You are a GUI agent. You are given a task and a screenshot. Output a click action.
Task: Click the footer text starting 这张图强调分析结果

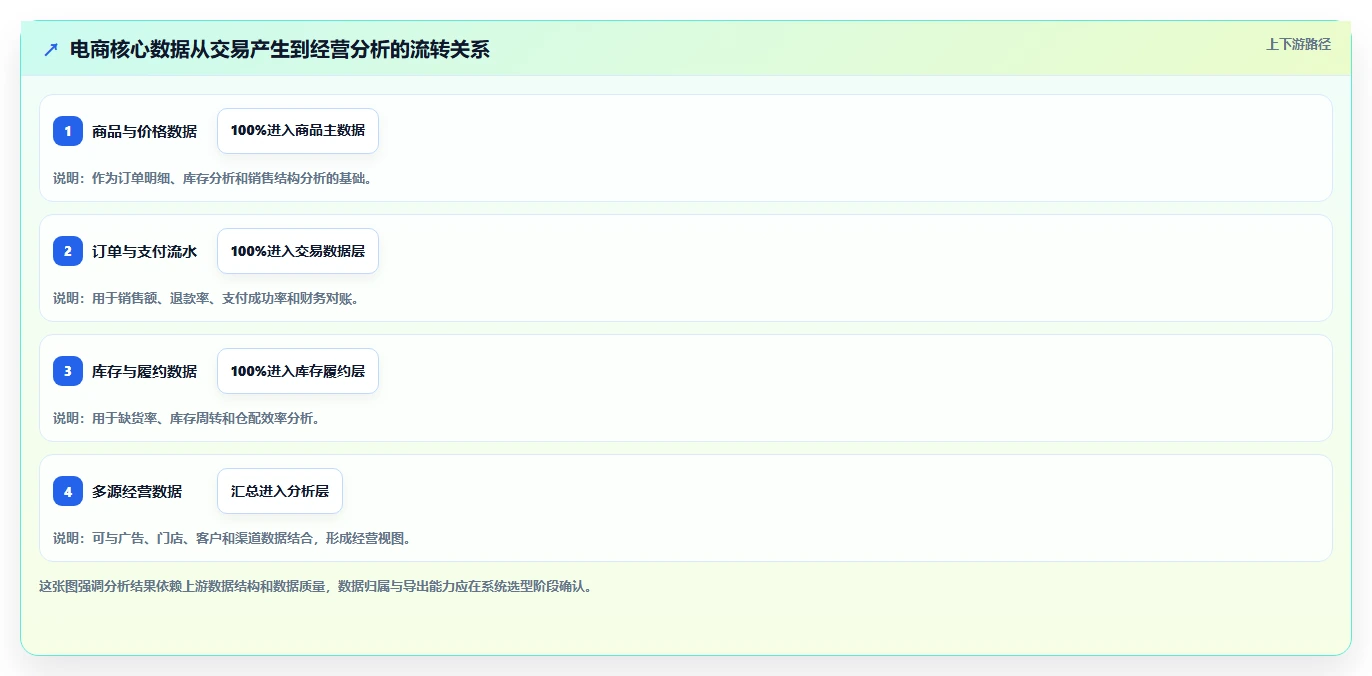click(x=316, y=586)
